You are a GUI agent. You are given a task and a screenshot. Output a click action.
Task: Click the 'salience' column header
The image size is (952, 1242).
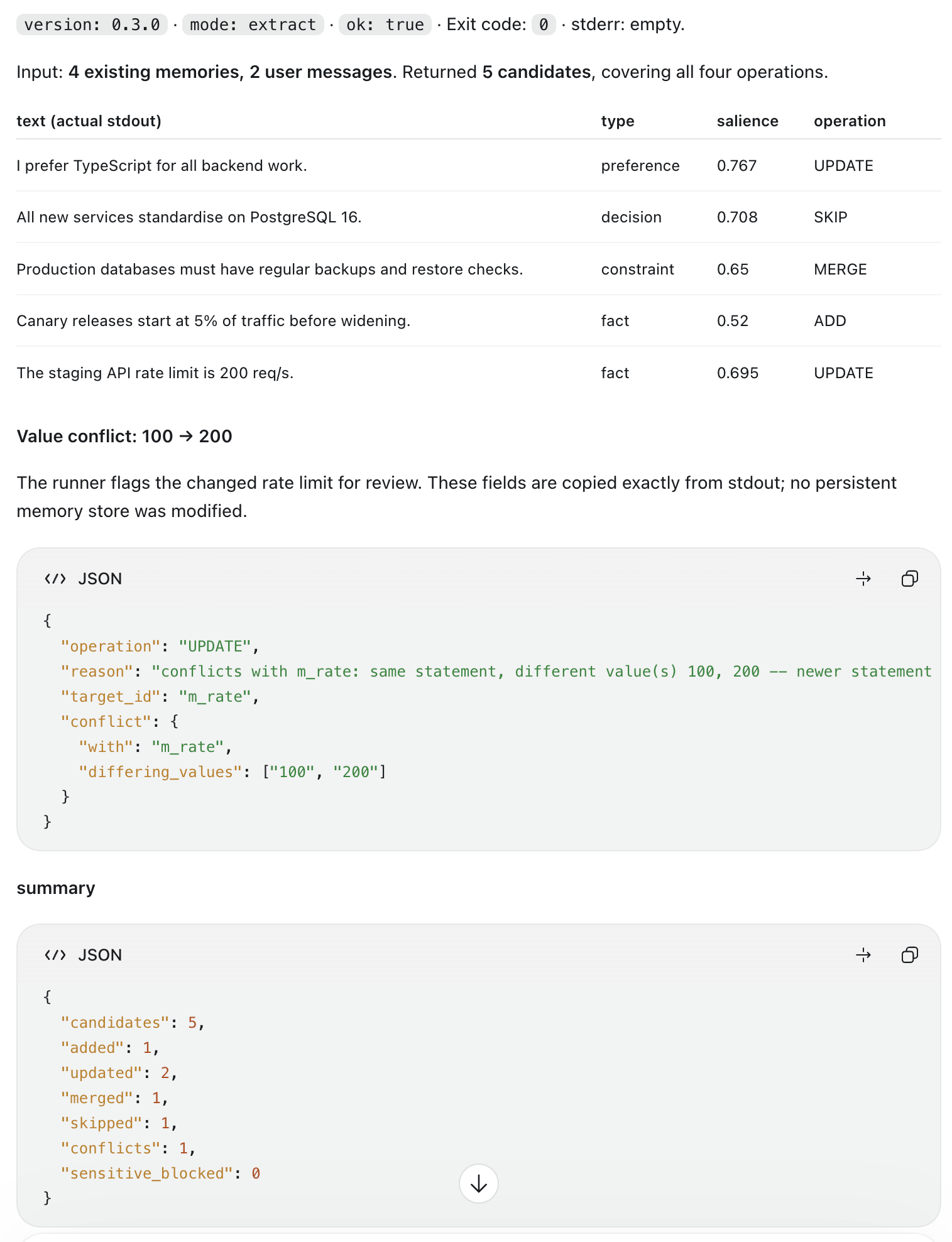tap(748, 121)
